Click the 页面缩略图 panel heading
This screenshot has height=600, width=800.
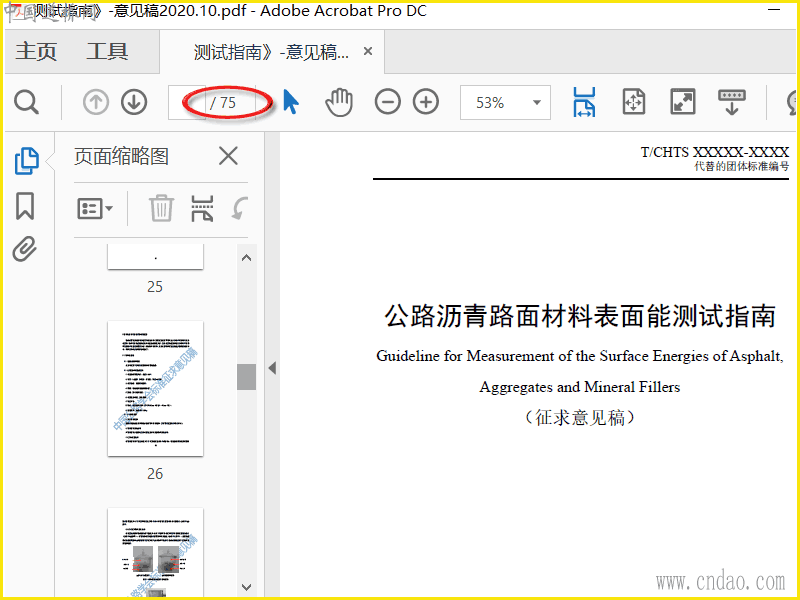coord(121,156)
